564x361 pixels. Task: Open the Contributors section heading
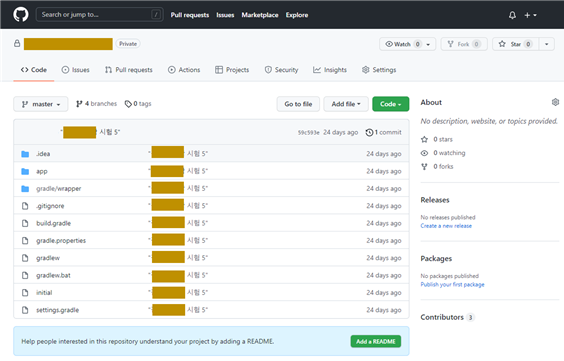442,317
